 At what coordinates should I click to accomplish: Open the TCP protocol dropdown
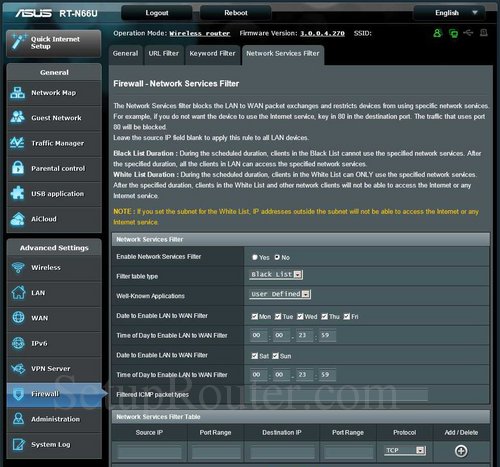405,450
